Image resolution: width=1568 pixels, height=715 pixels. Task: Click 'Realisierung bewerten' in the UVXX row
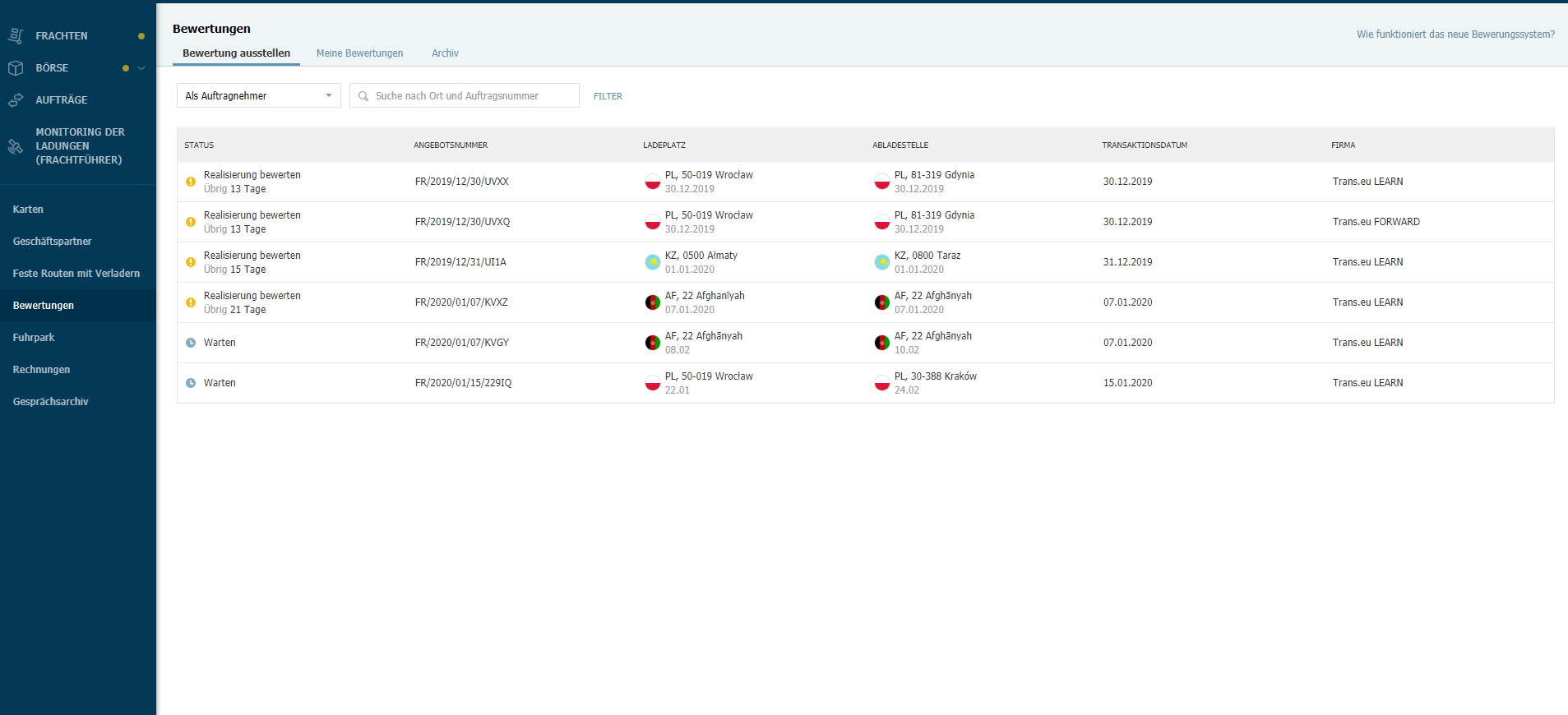(252, 175)
